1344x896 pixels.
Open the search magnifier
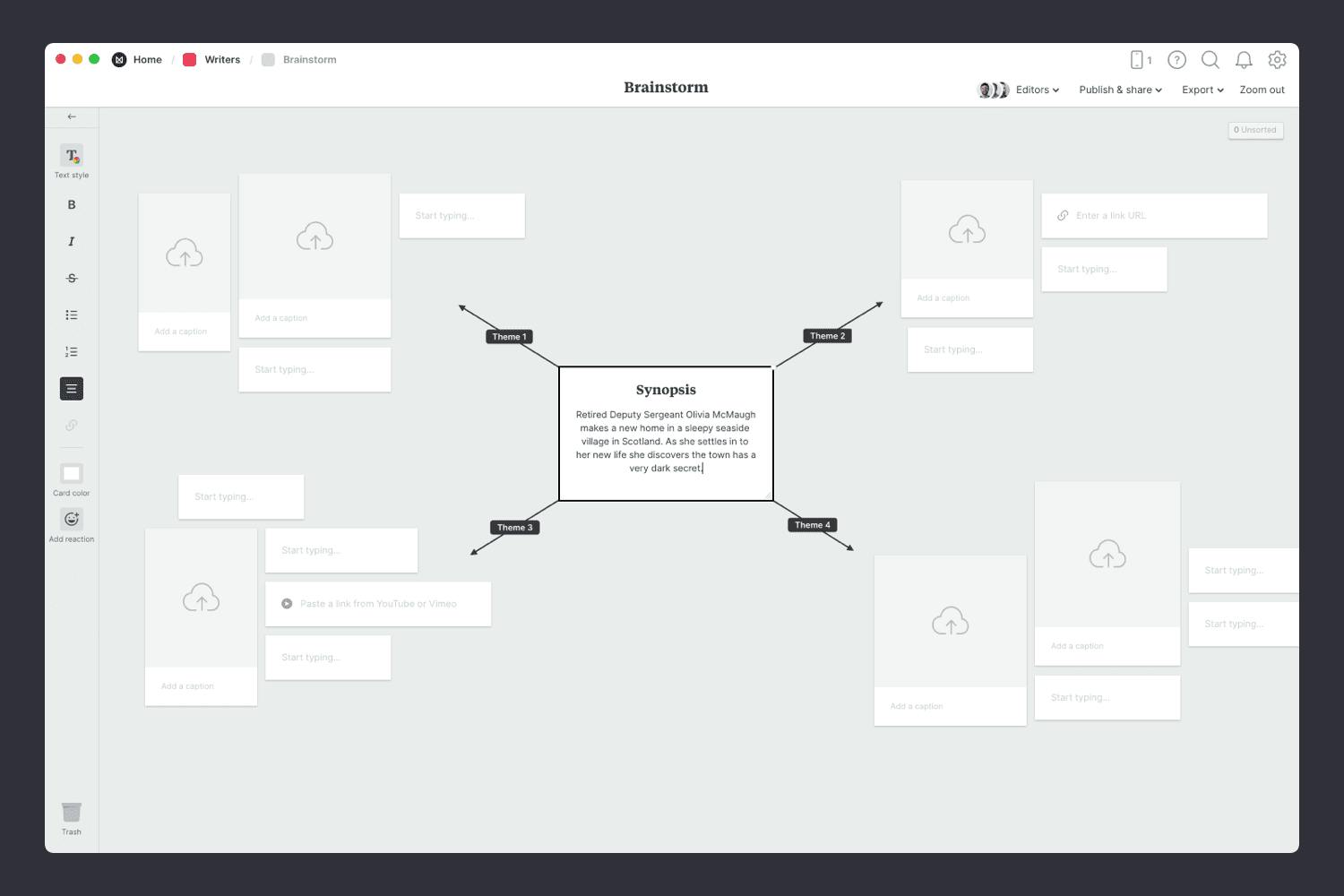1210,60
